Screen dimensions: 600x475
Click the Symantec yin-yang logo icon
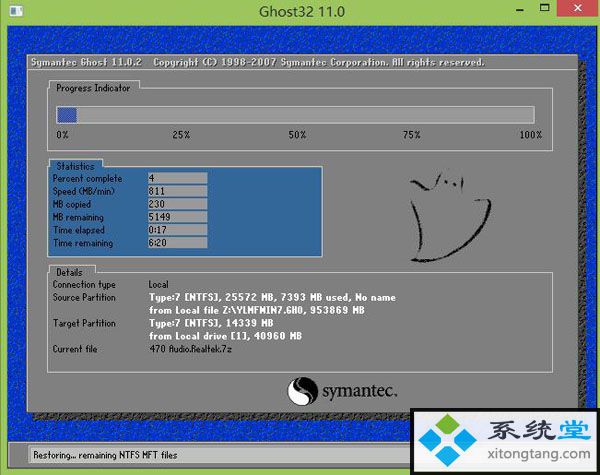tap(302, 391)
